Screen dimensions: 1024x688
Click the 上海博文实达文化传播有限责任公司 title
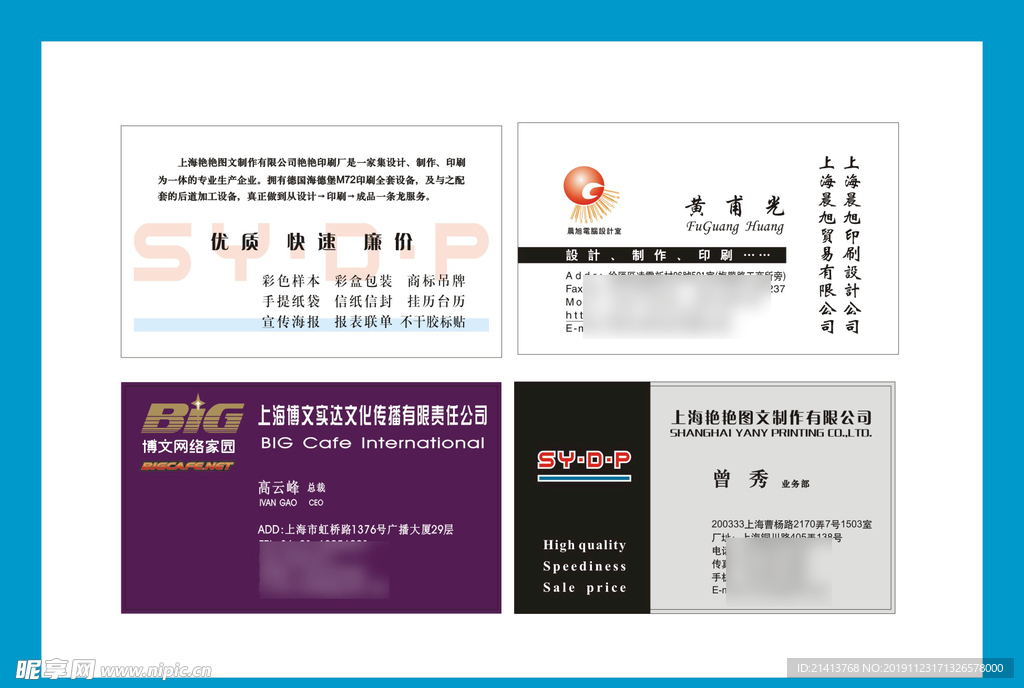(x=372, y=415)
